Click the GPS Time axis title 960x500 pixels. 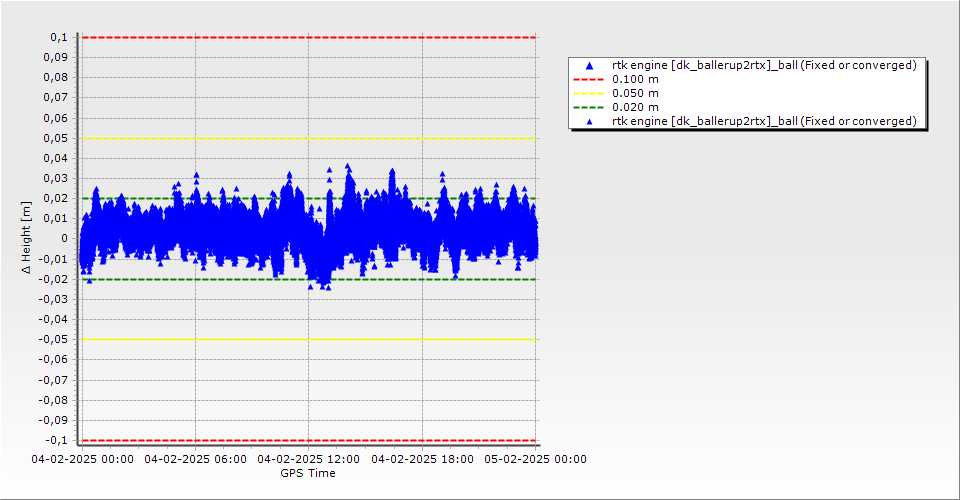pyautogui.click(x=308, y=473)
